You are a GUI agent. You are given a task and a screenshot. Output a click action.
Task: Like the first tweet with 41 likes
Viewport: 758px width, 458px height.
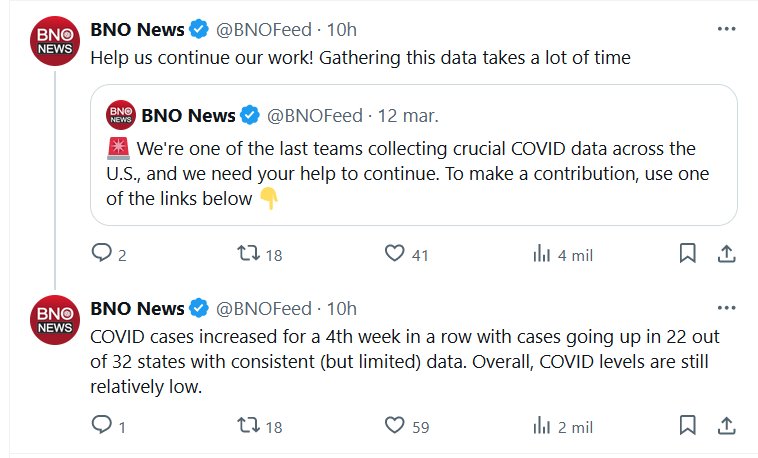(395, 254)
